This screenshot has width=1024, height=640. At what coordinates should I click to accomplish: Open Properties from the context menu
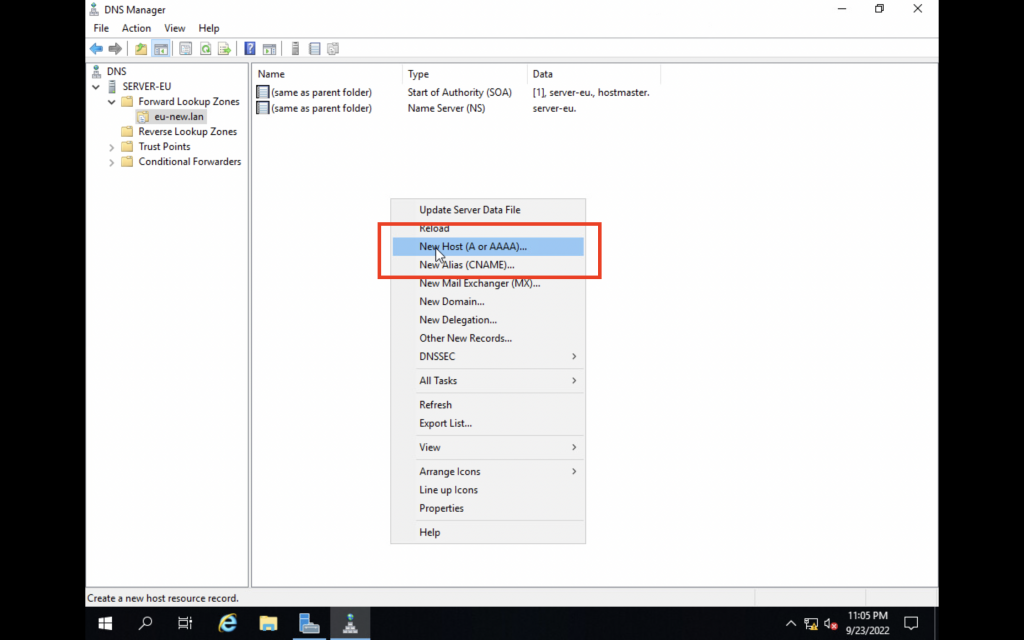coord(488,508)
